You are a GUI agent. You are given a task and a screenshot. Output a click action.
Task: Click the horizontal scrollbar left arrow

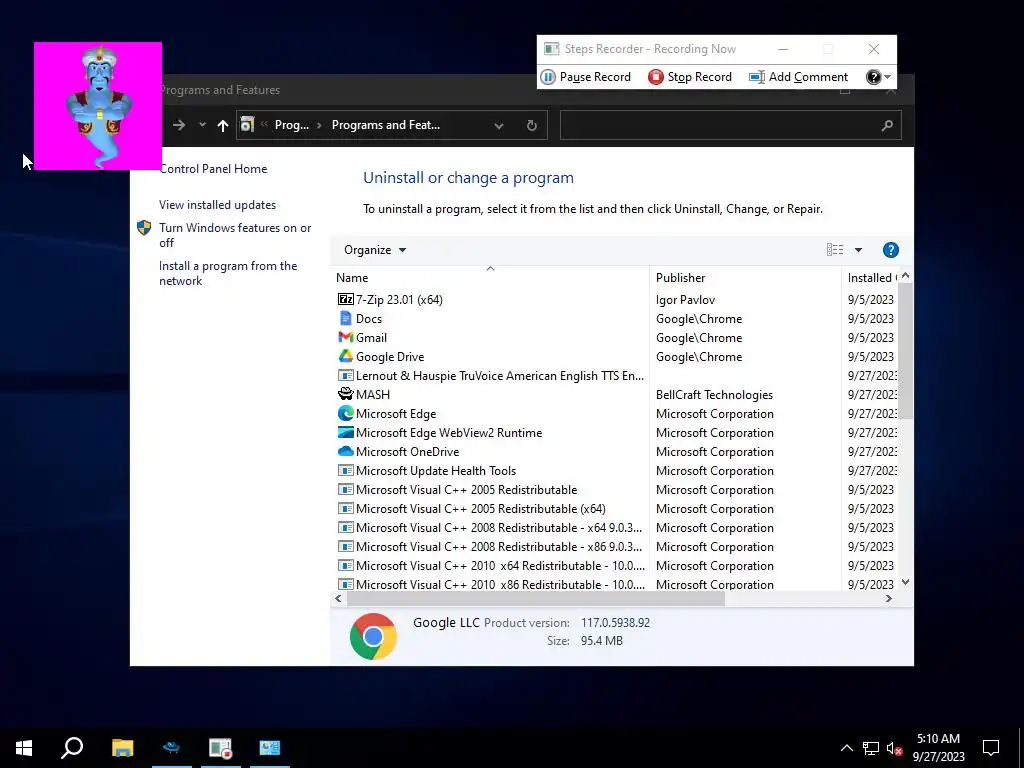click(338, 598)
